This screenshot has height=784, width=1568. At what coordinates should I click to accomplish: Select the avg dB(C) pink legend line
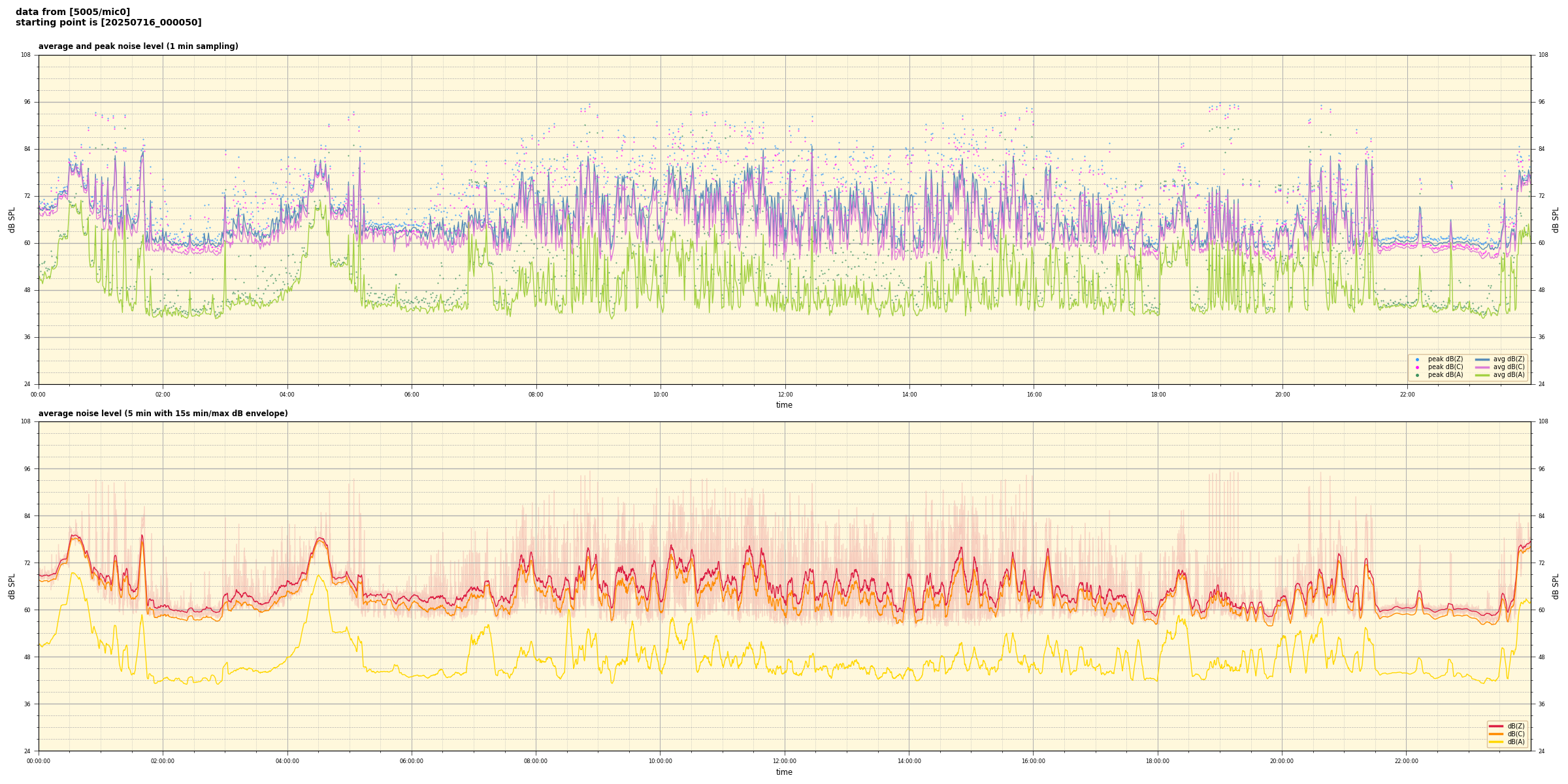pyautogui.click(x=1482, y=367)
